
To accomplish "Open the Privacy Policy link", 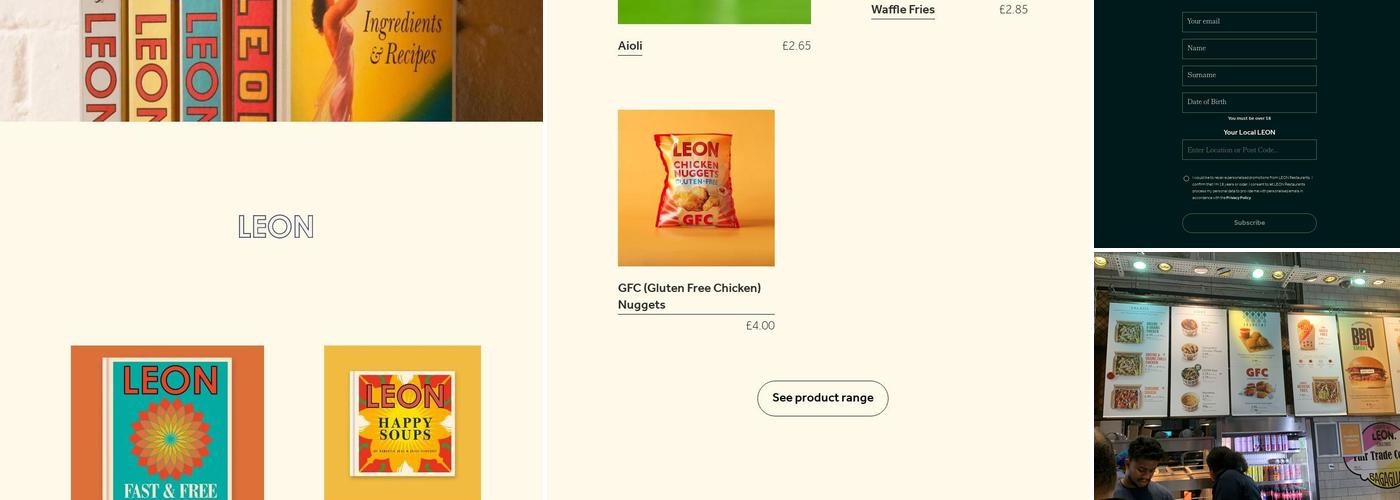I will (1239, 198).
